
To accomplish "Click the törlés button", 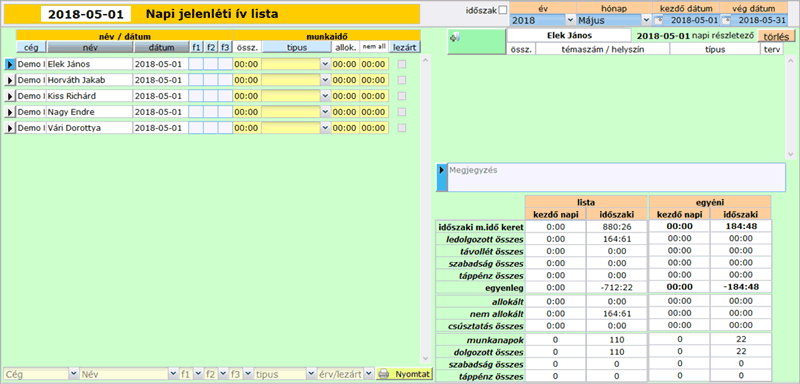I will click(x=777, y=37).
